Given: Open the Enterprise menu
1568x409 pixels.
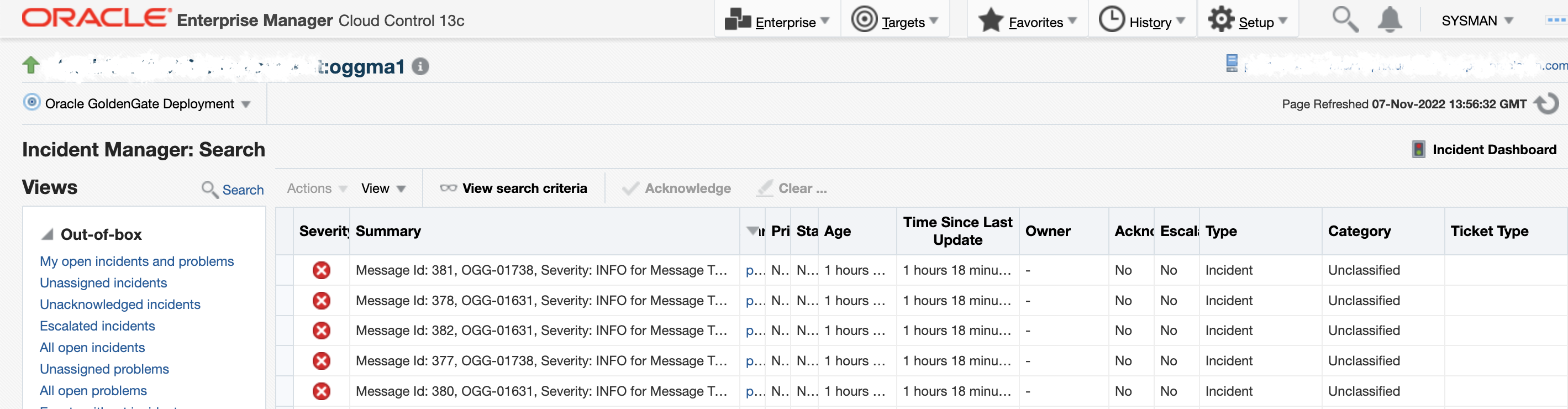Looking at the screenshot, I should pyautogui.click(x=777, y=20).
